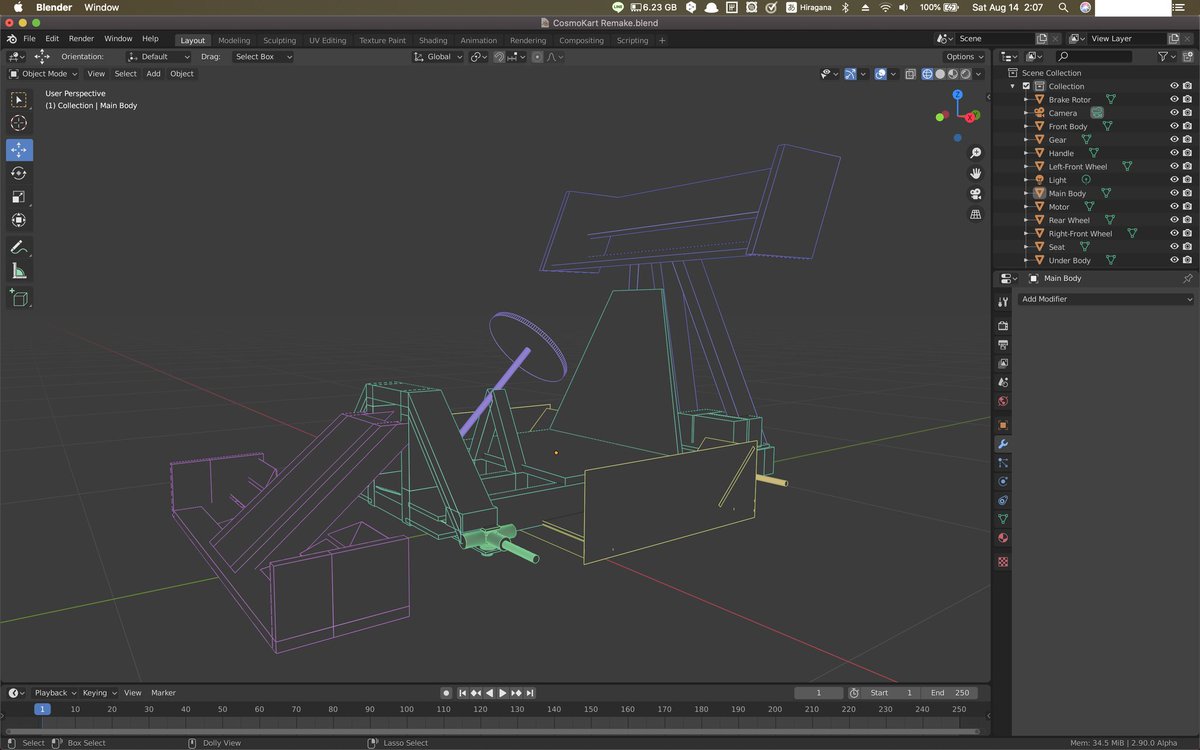Activate the Measure tool
Screen dimensions: 1200x750
point(19,271)
